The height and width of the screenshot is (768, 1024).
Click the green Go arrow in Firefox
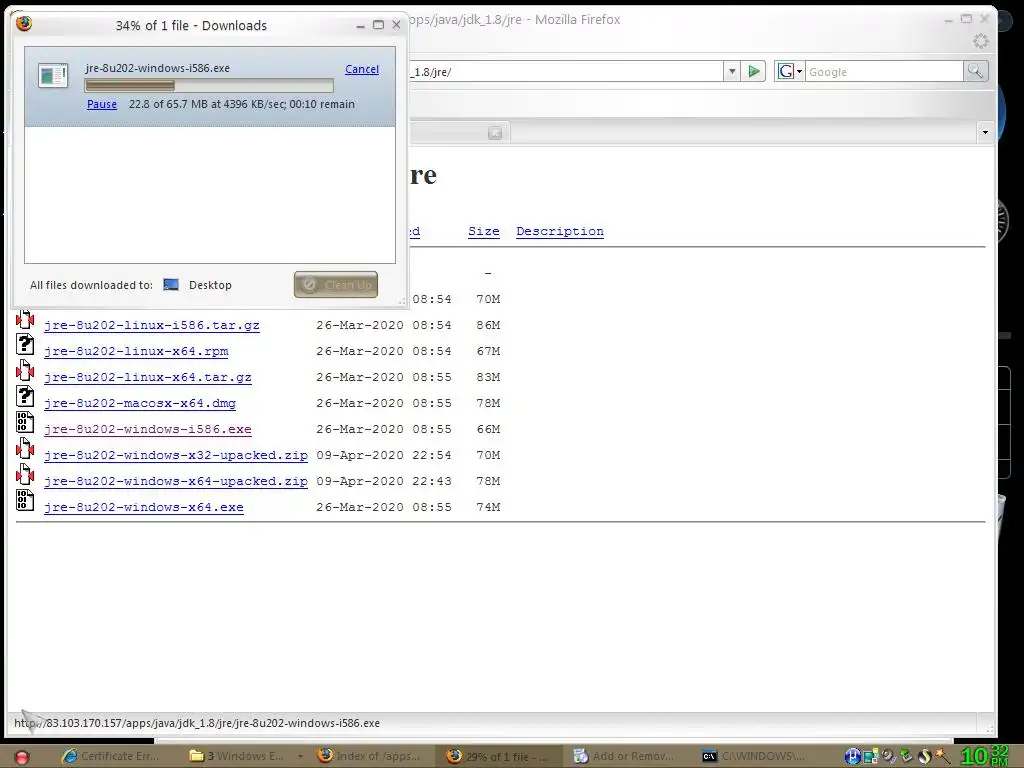tap(754, 71)
